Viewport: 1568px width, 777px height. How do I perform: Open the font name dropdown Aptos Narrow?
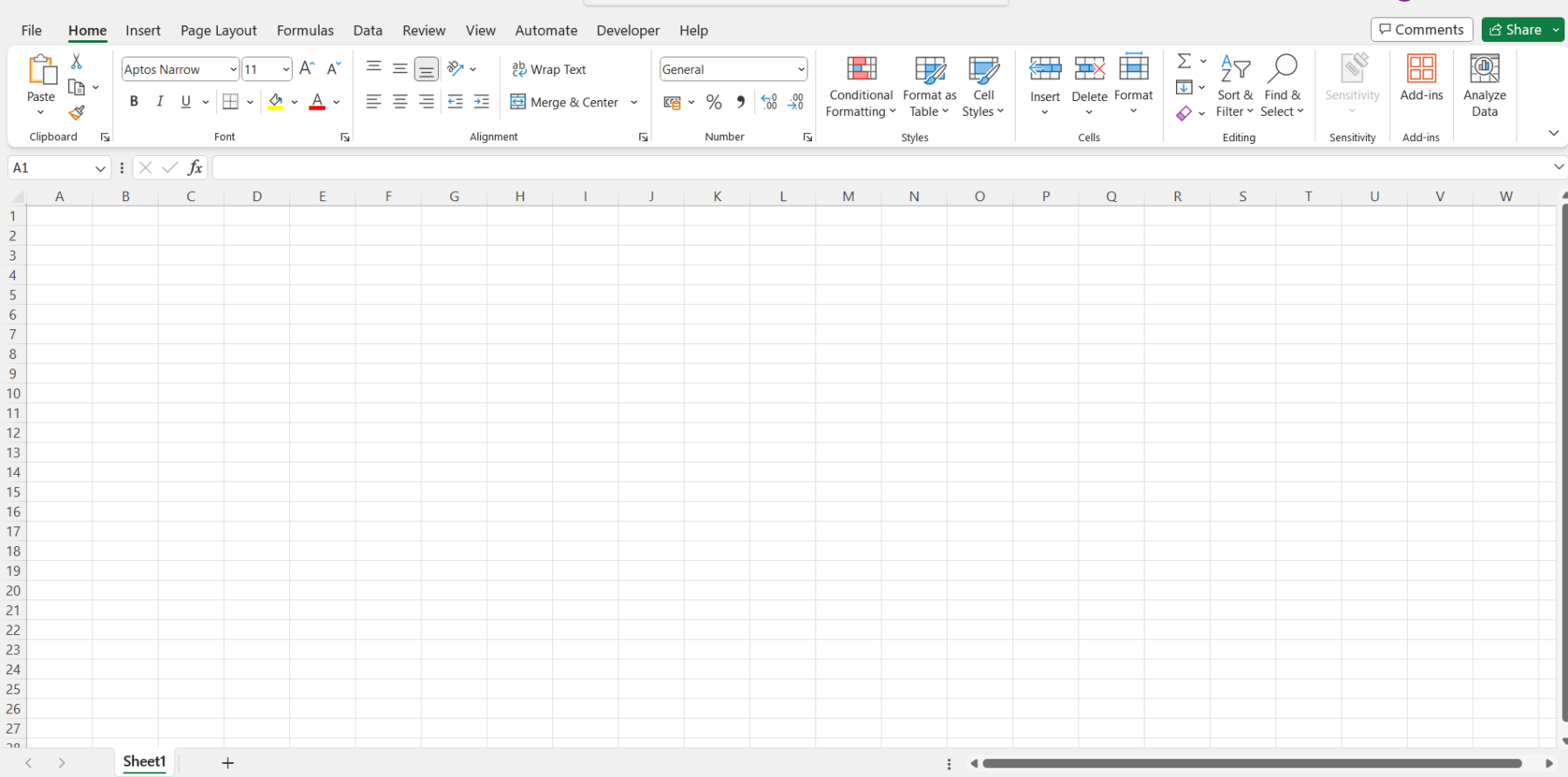[x=233, y=70]
